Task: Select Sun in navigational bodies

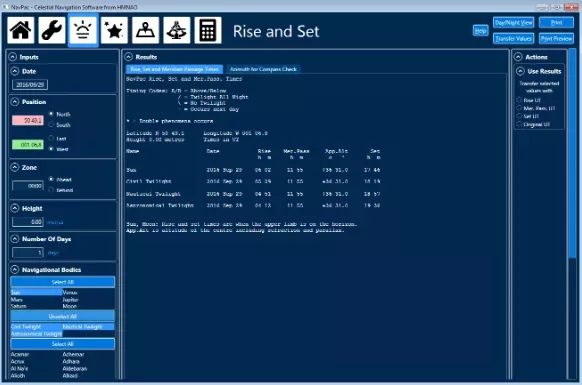Action: pos(36,293)
